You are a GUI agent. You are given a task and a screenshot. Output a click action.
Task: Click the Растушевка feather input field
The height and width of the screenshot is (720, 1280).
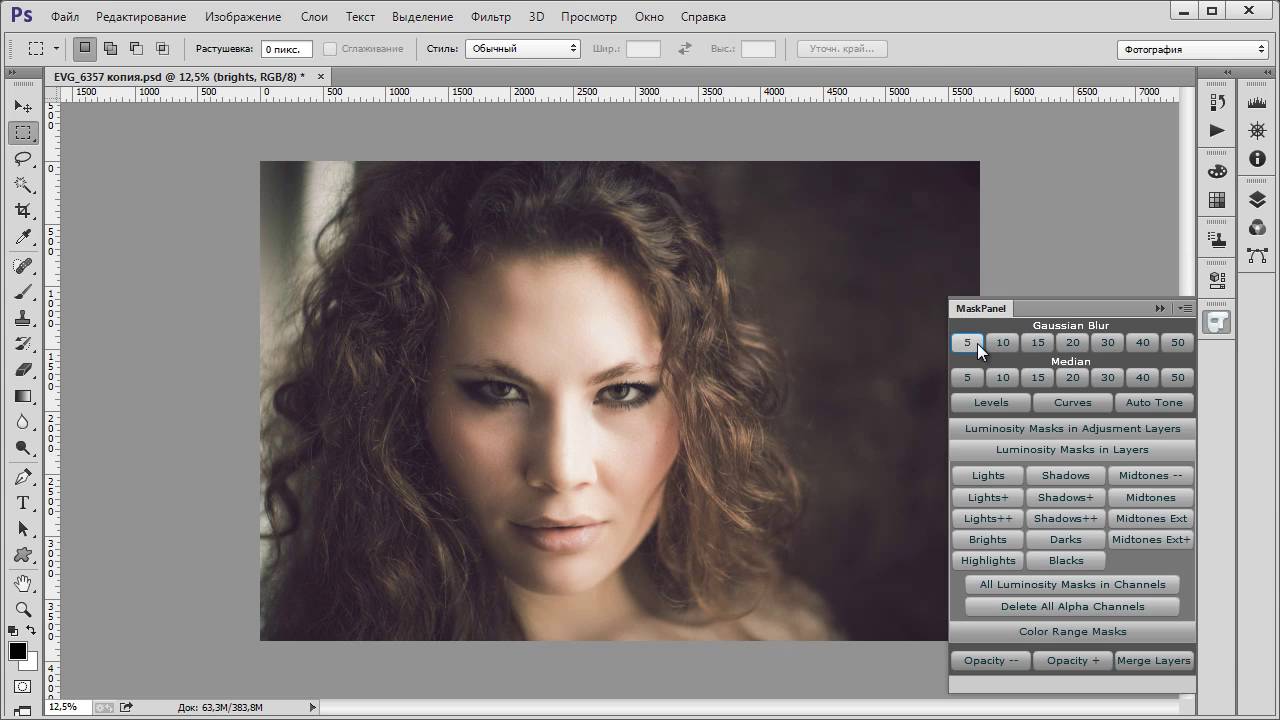(287, 49)
